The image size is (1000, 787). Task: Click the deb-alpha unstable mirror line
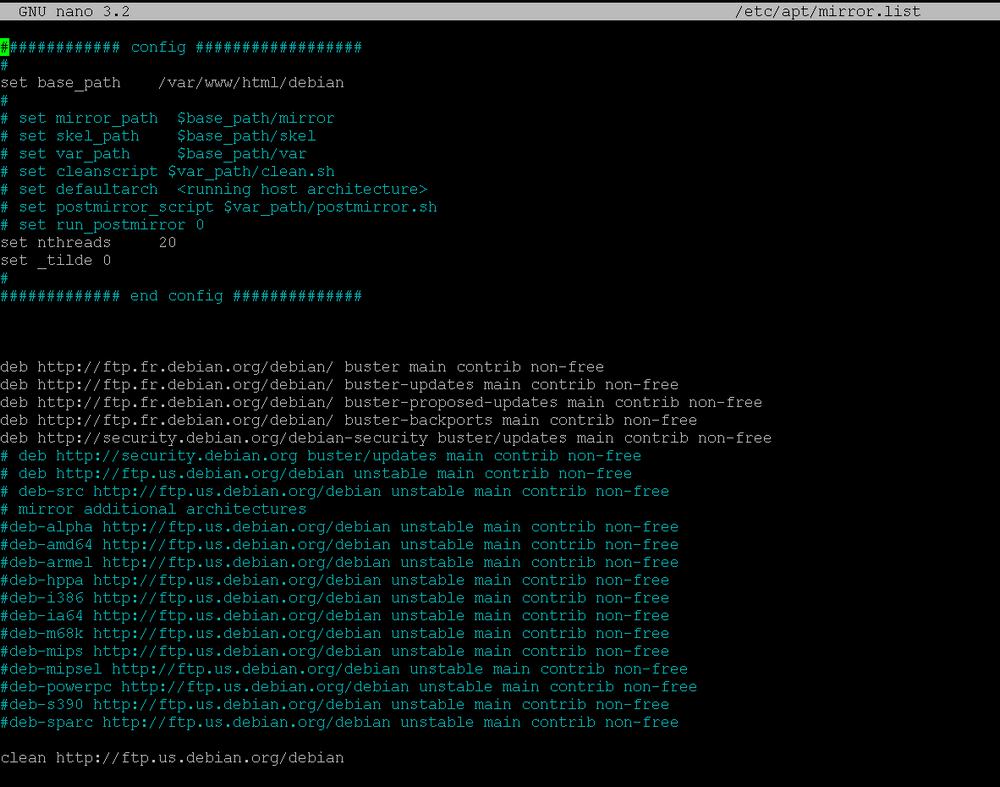340,526
